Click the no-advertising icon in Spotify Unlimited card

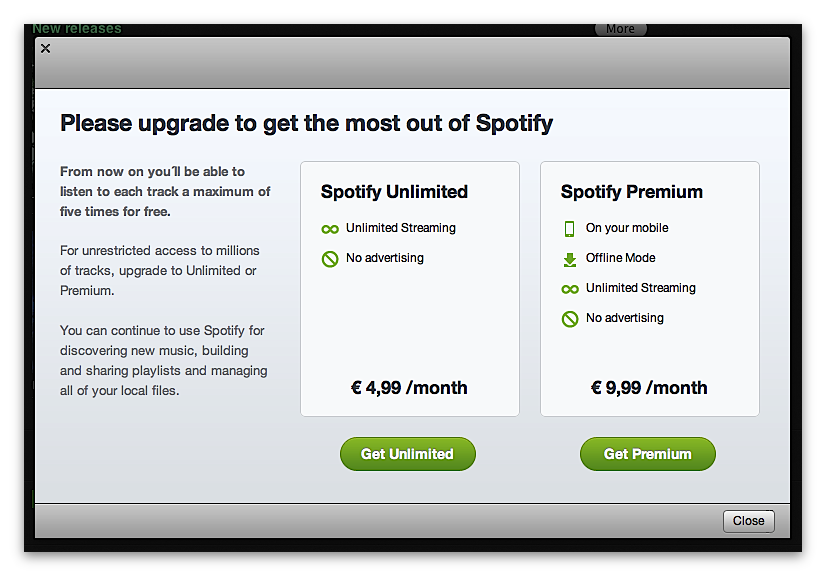click(x=330, y=259)
